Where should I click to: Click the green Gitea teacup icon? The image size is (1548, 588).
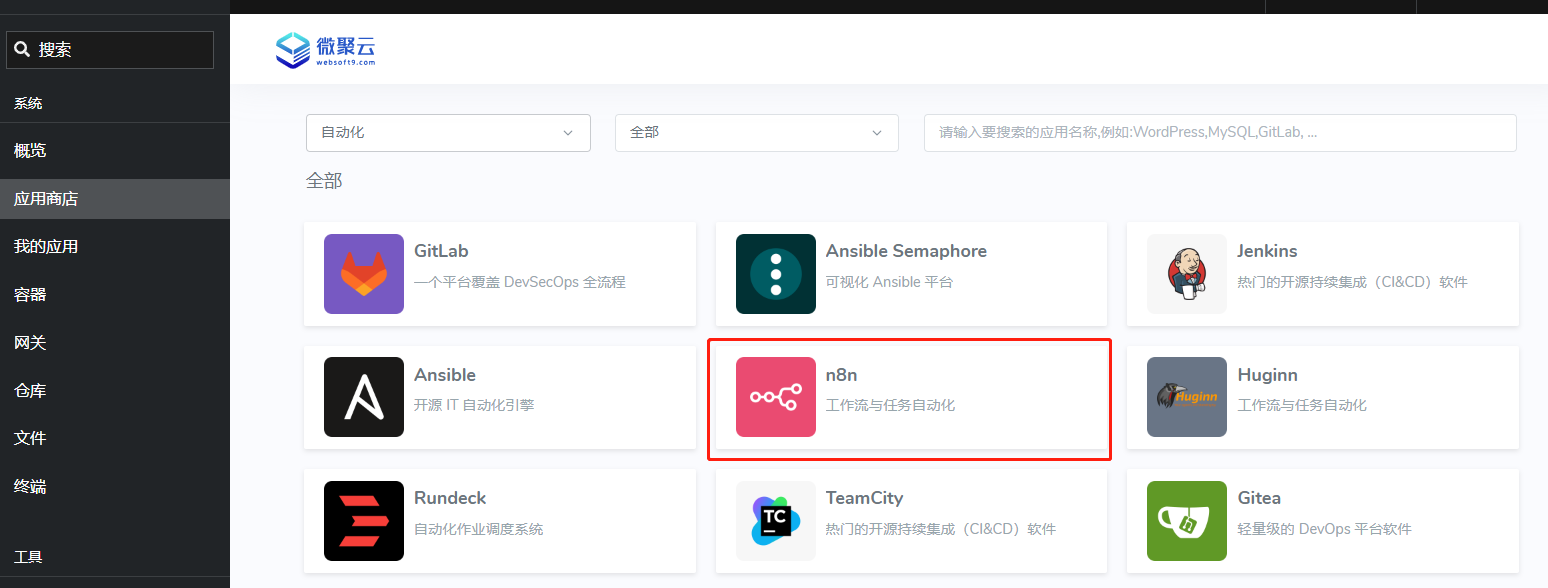coord(1186,521)
